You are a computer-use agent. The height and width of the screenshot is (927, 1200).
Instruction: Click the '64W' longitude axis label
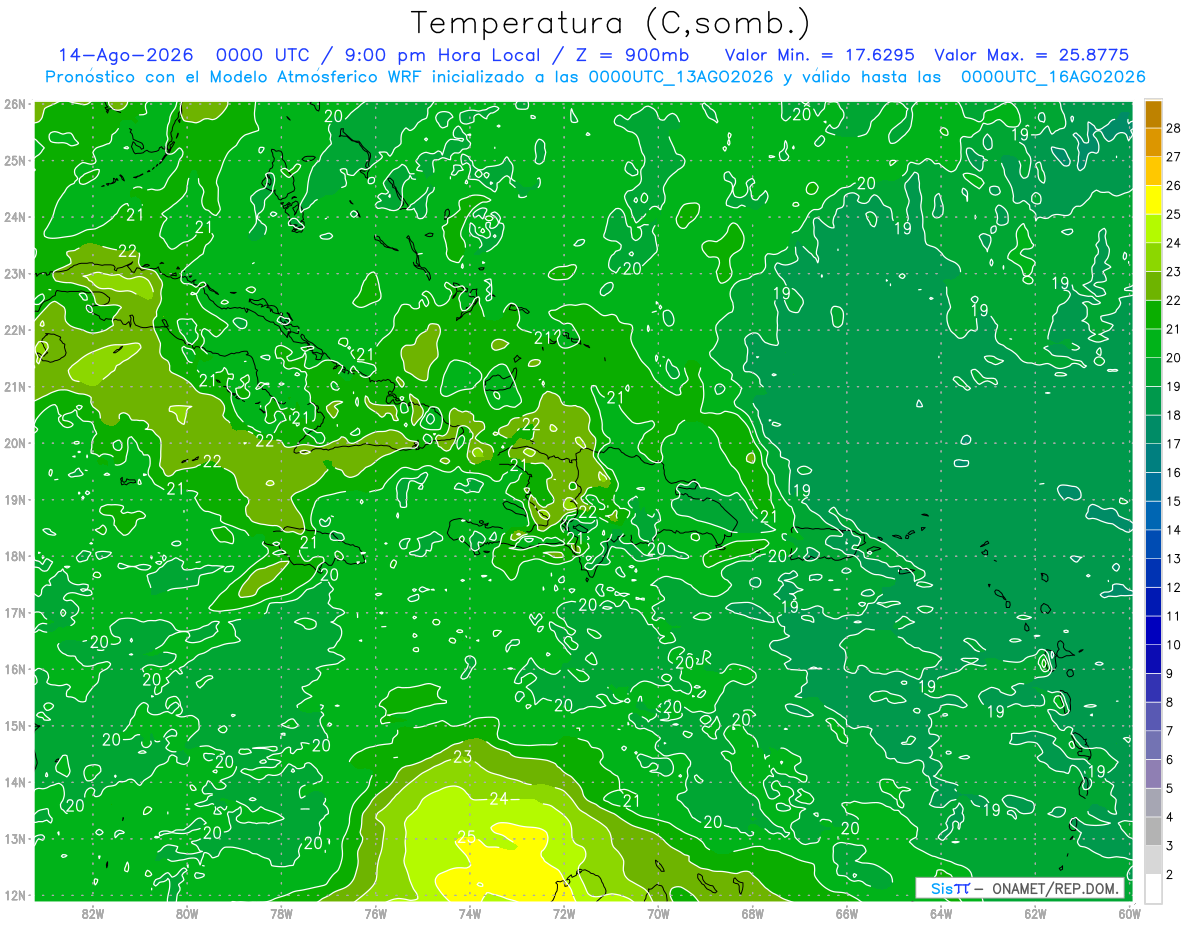pos(941,913)
